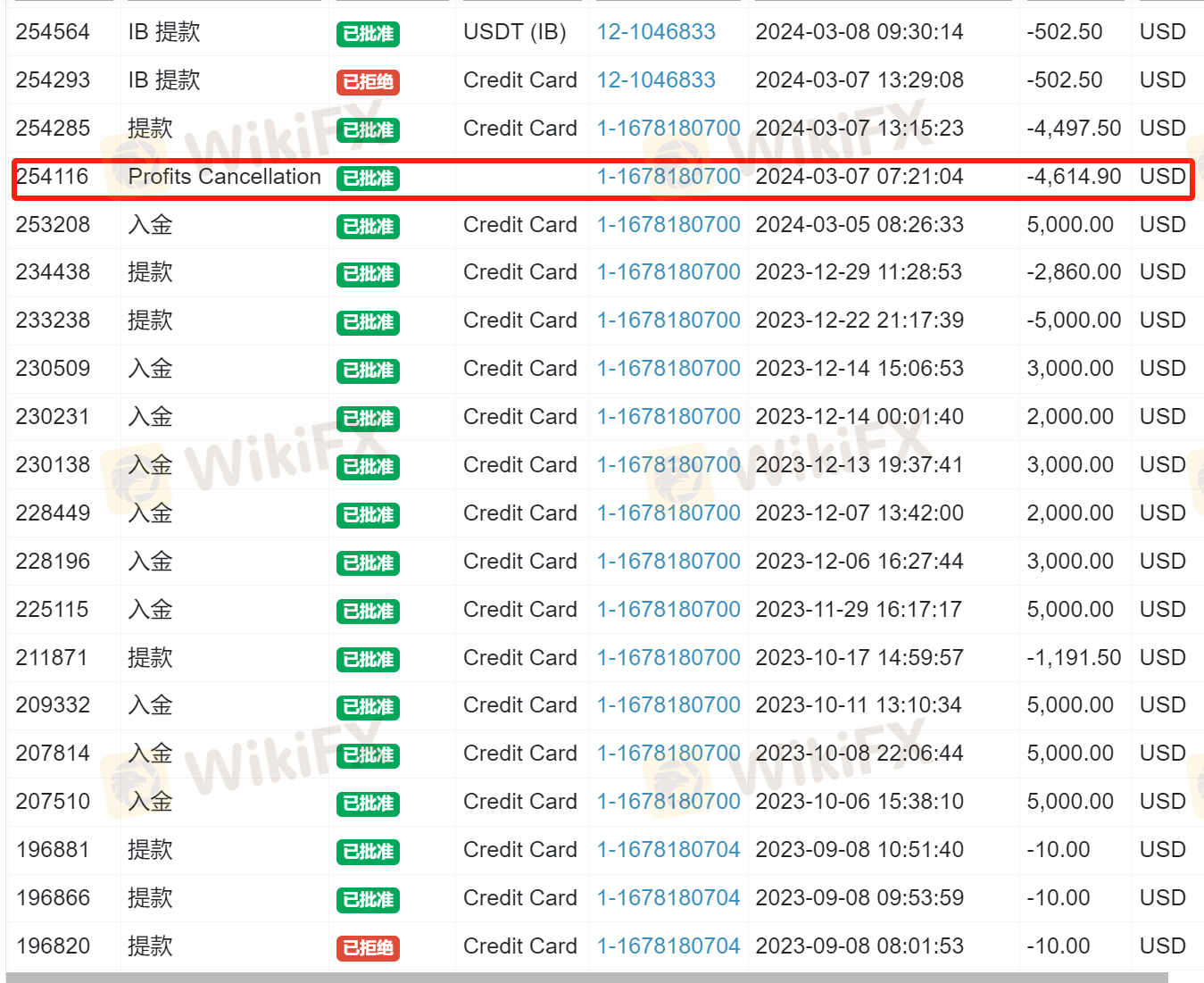
Task: Click account link in Profits Cancellation row
Action: coord(668,177)
